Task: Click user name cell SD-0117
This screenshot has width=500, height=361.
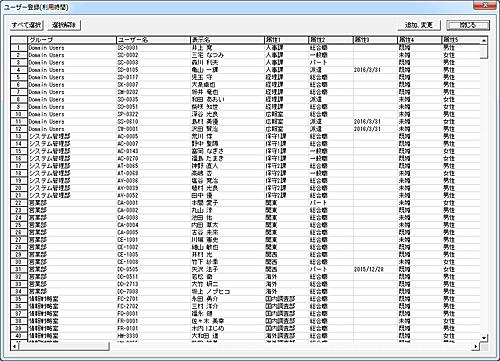Action: 128,77
